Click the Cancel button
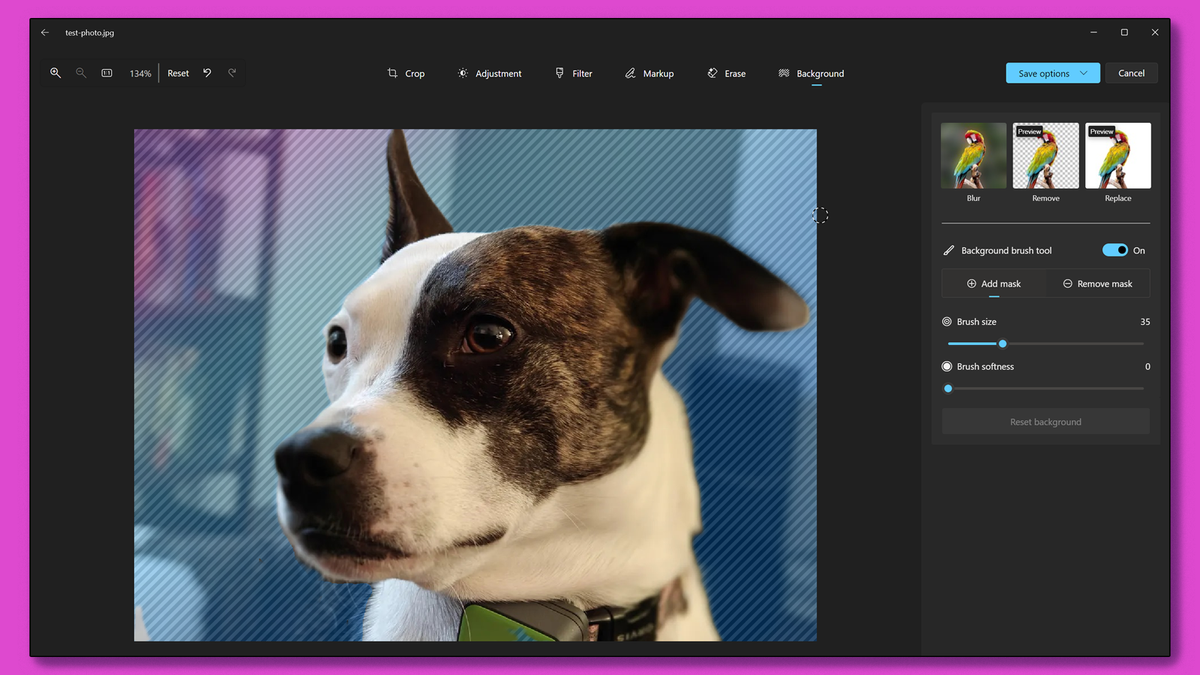1200x675 pixels. click(x=1131, y=72)
